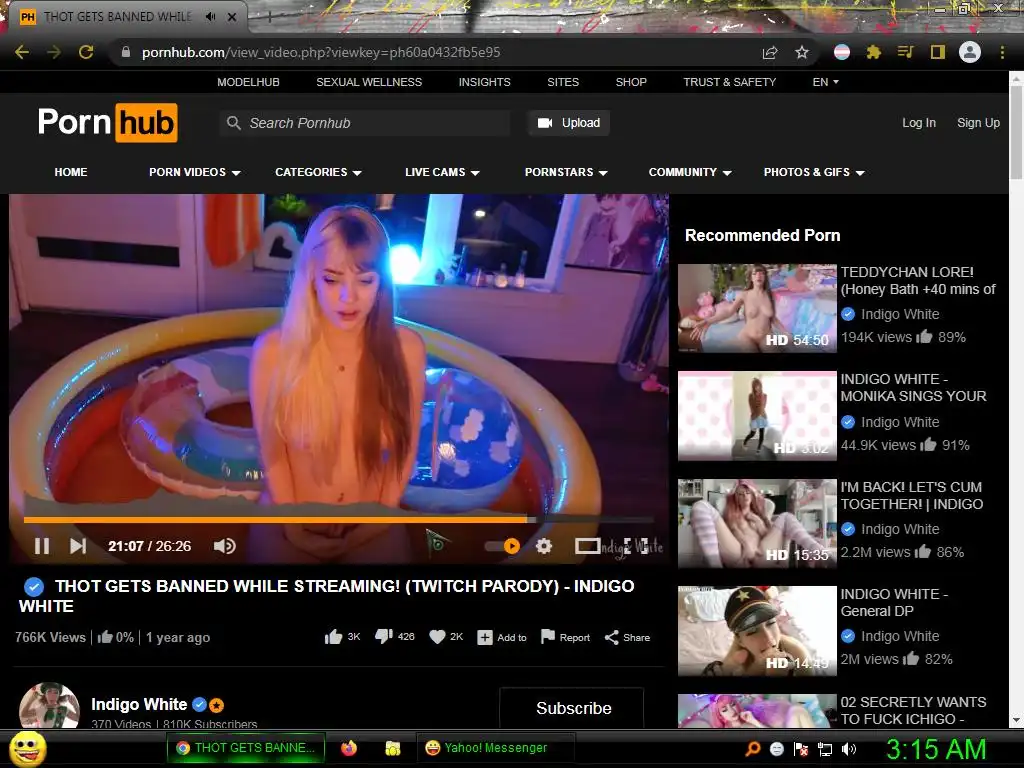
Task: Open the browser share-page icon
Action: pyautogui.click(x=770, y=52)
